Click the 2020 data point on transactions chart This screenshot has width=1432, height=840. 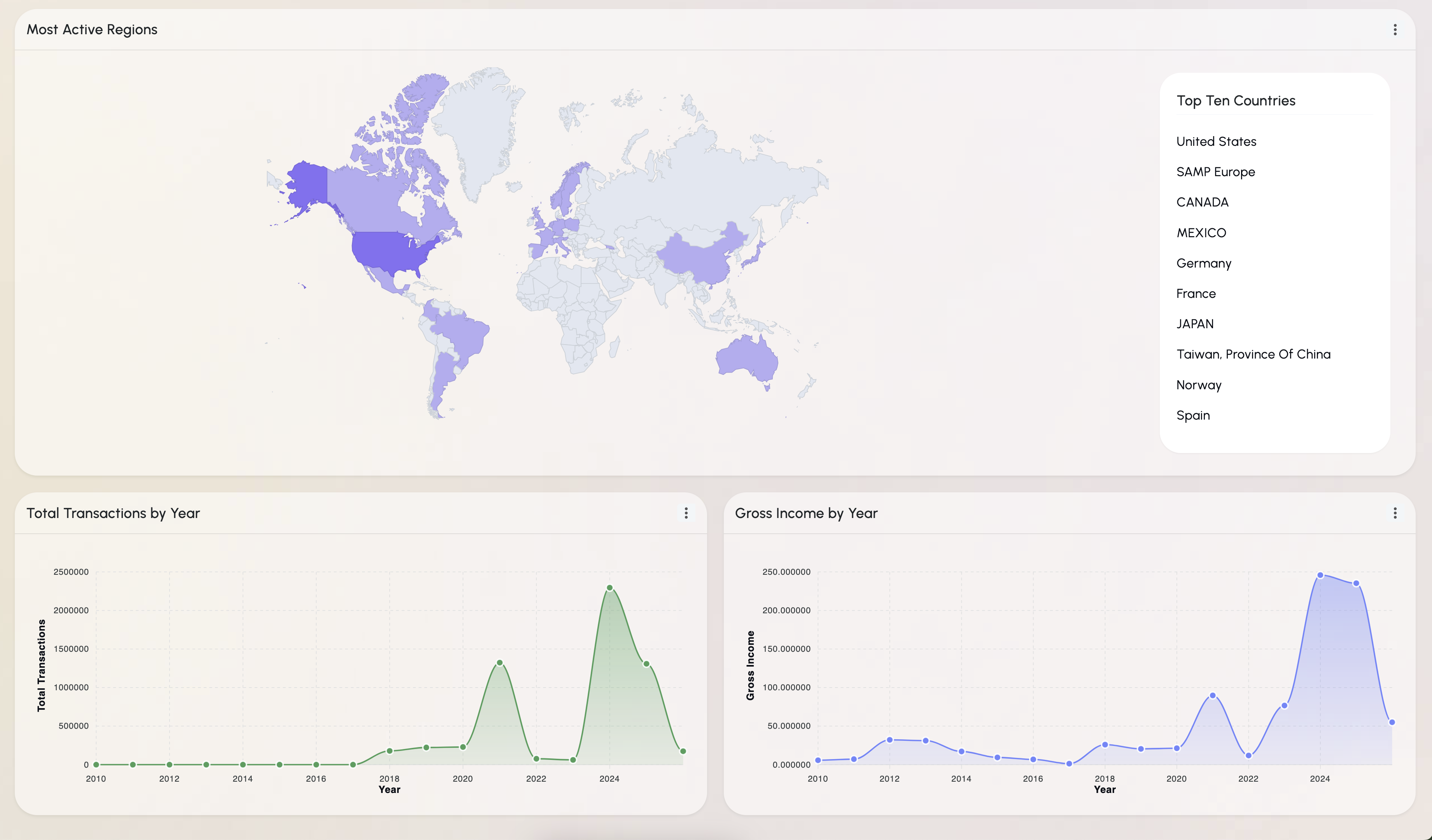point(463,747)
